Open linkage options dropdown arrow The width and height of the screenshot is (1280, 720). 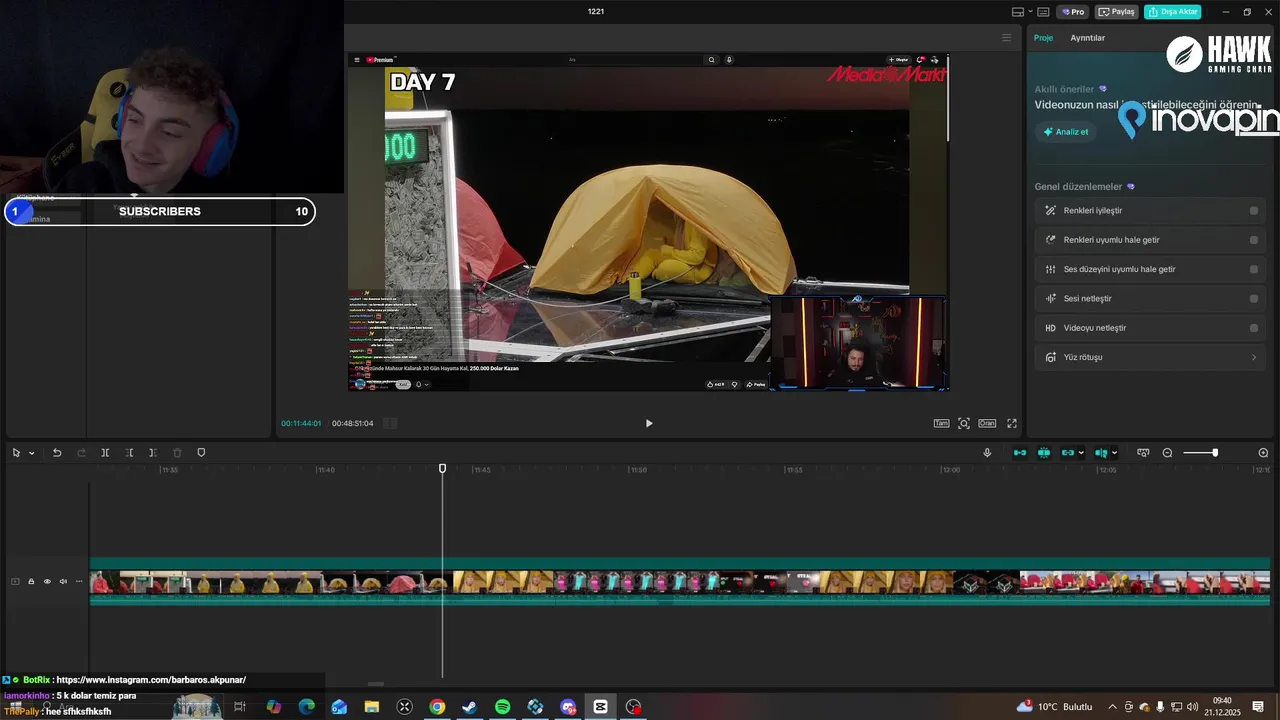(x=1081, y=453)
